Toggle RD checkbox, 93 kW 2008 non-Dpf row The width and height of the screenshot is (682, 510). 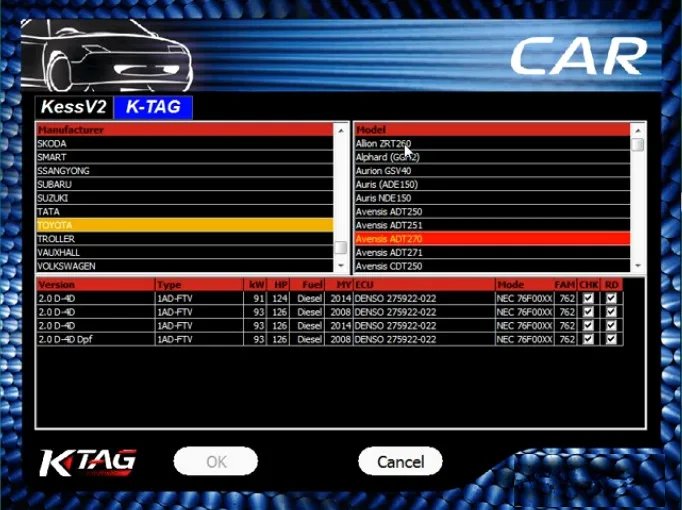pos(611,312)
